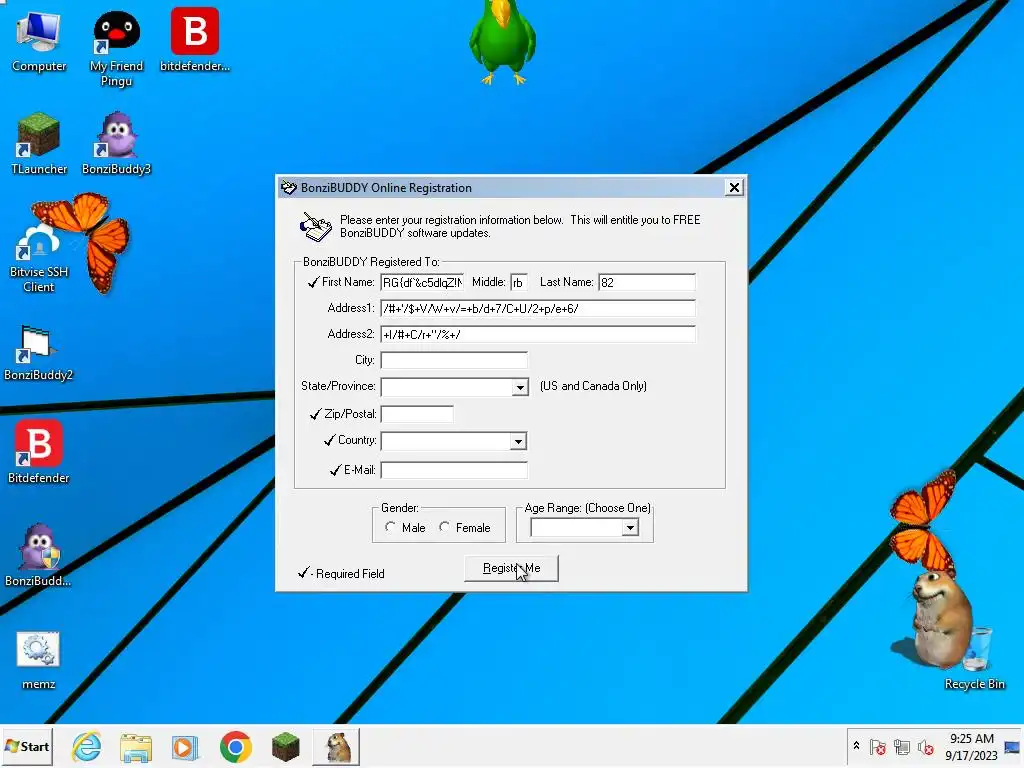Click in the Middle initial field
The height and width of the screenshot is (768, 1024).
tap(519, 283)
